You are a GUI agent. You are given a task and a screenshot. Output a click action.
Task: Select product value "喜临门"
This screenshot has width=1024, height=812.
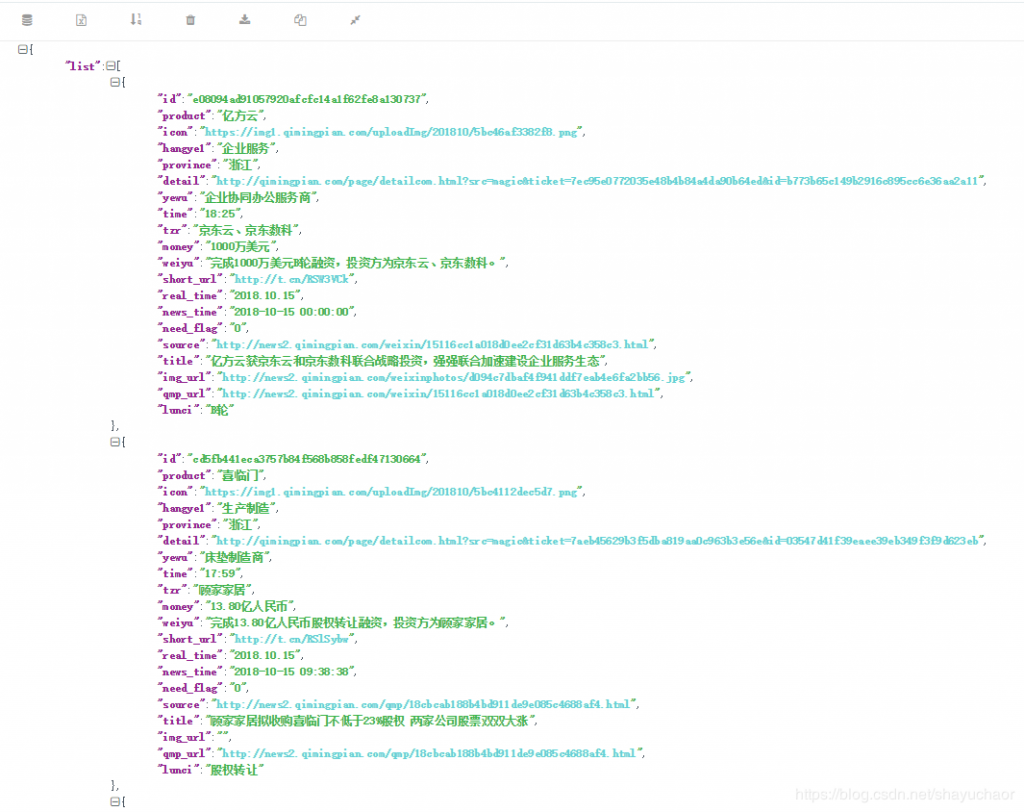240,476
